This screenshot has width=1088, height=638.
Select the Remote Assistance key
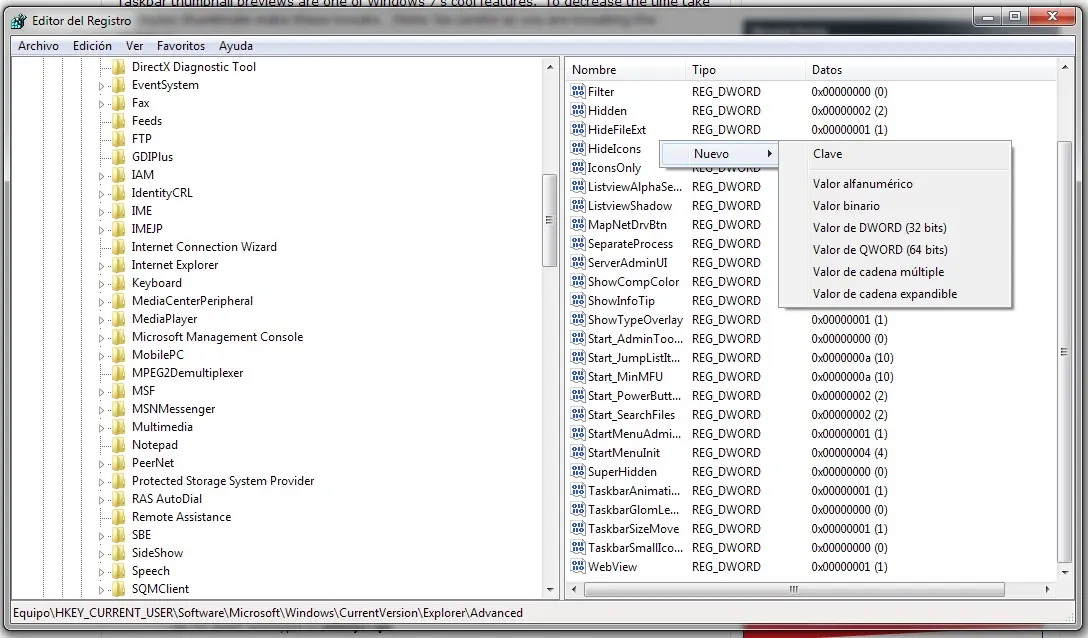181,517
